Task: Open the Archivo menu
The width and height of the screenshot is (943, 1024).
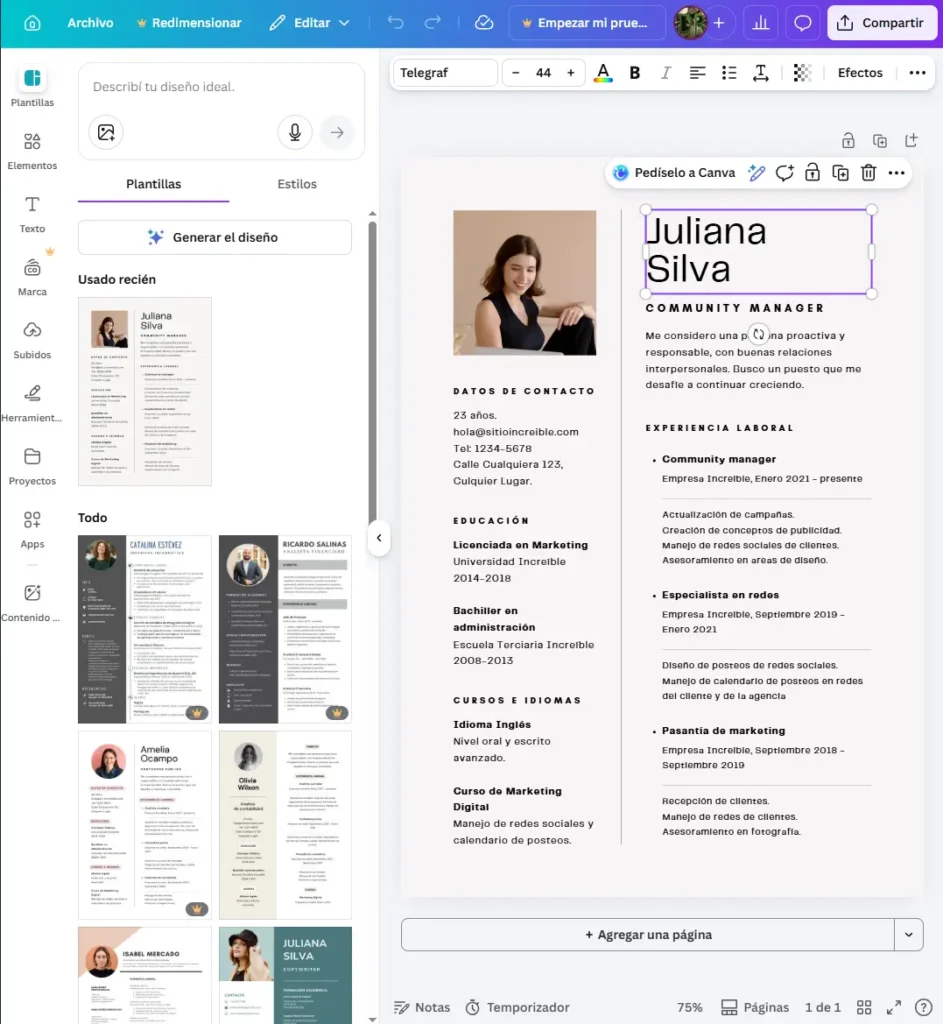Action: [x=90, y=23]
